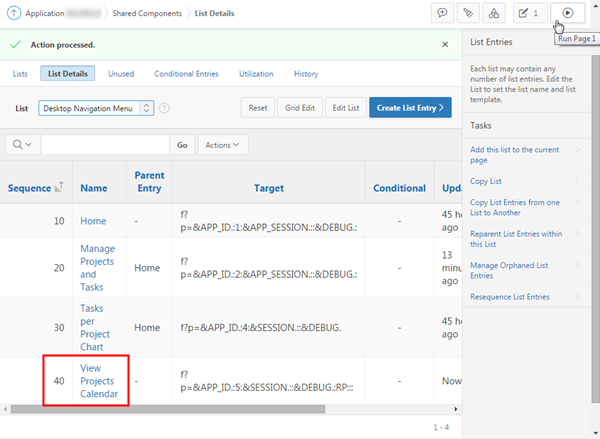Click Reparent List Entries within this List

pyautogui.click(x=516, y=239)
